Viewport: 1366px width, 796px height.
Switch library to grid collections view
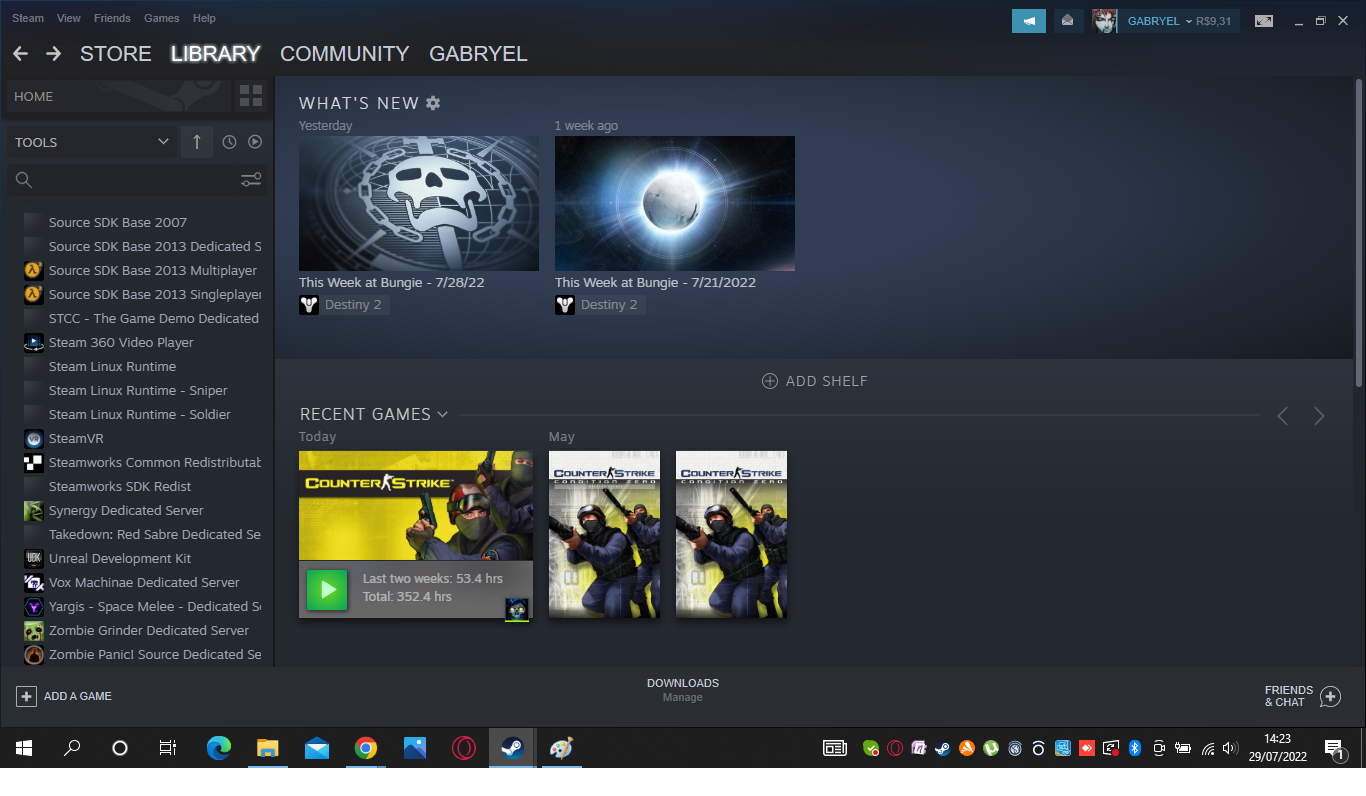[x=251, y=97]
